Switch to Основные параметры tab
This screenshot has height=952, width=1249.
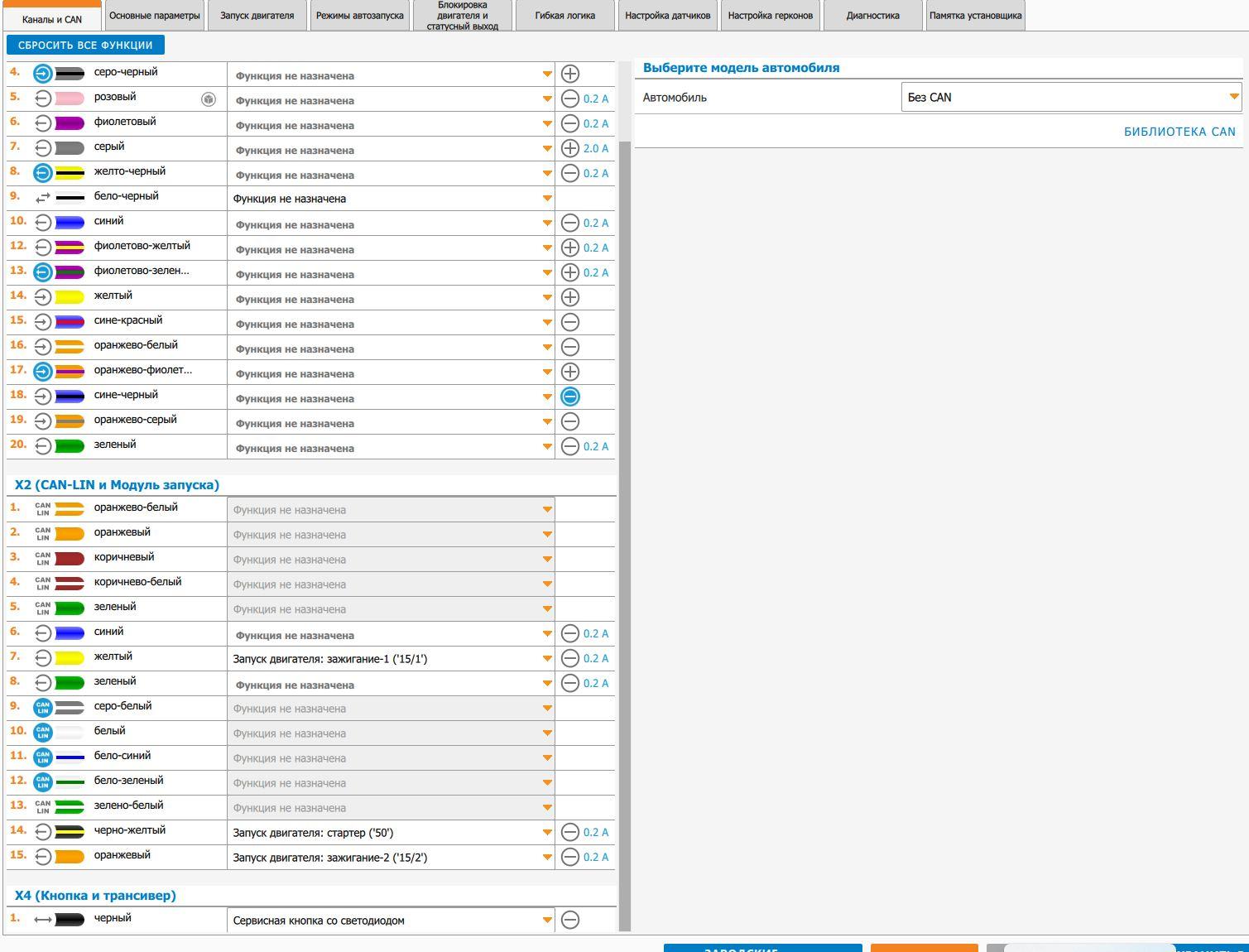pyautogui.click(x=155, y=16)
